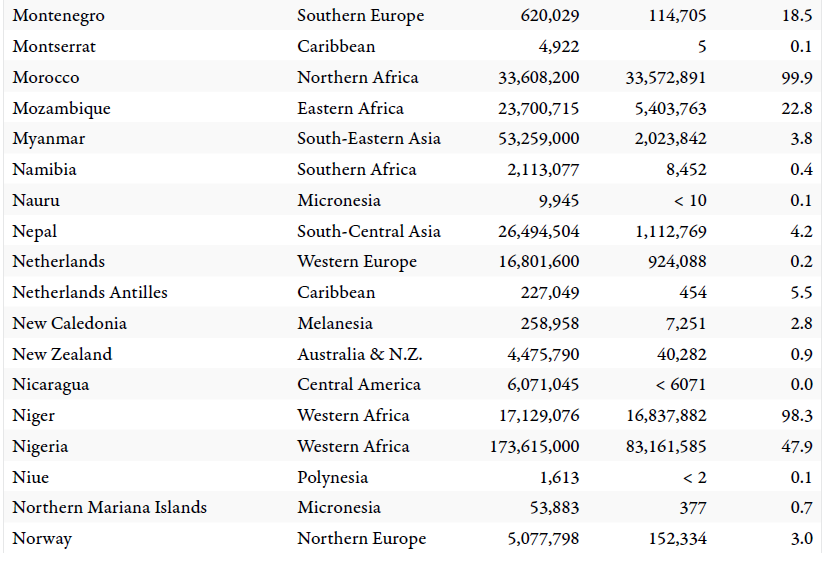
Task: Select Nicaragua's Central America region cell
Action: [358, 385]
